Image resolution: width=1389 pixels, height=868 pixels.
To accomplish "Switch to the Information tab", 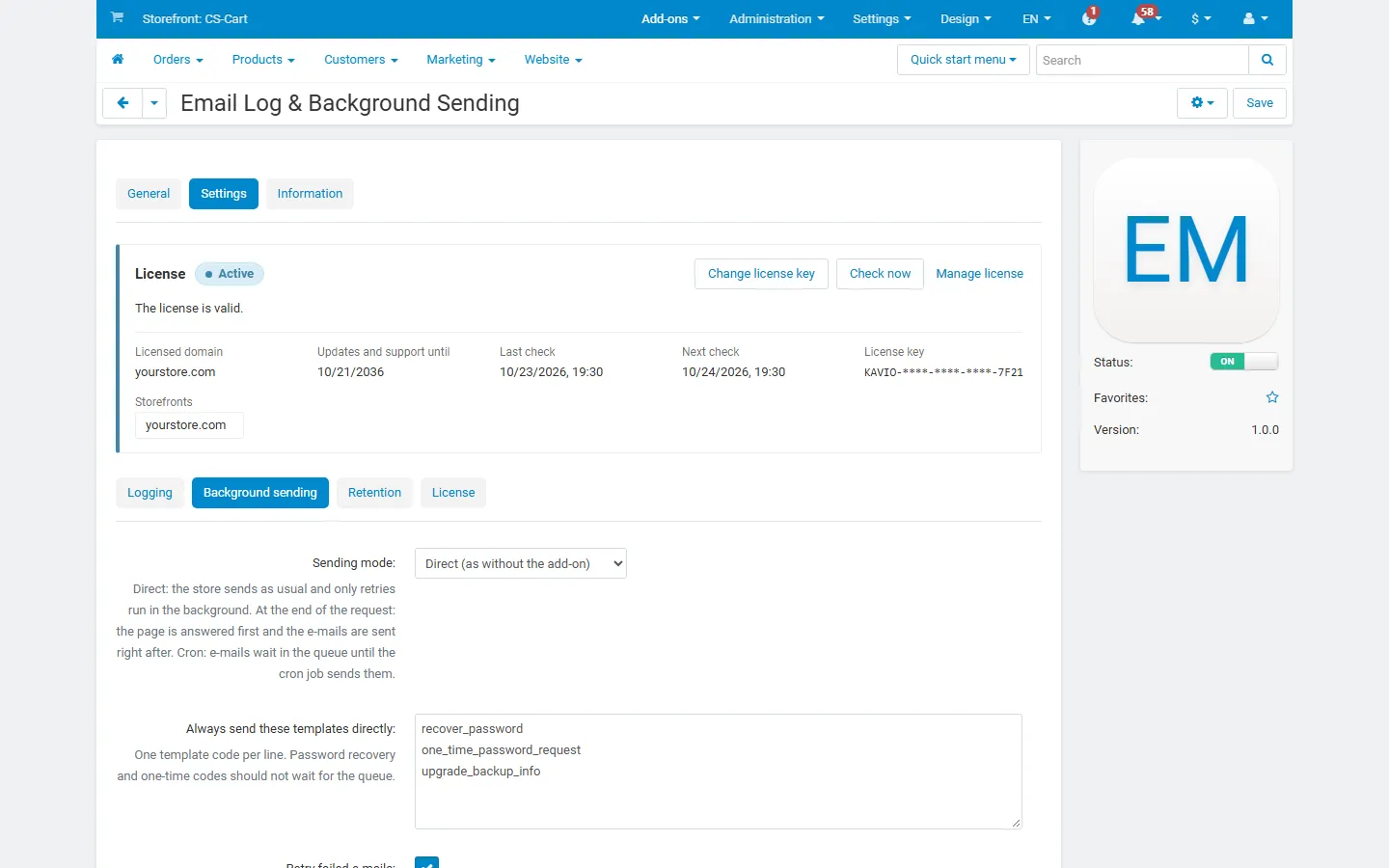I will (310, 194).
